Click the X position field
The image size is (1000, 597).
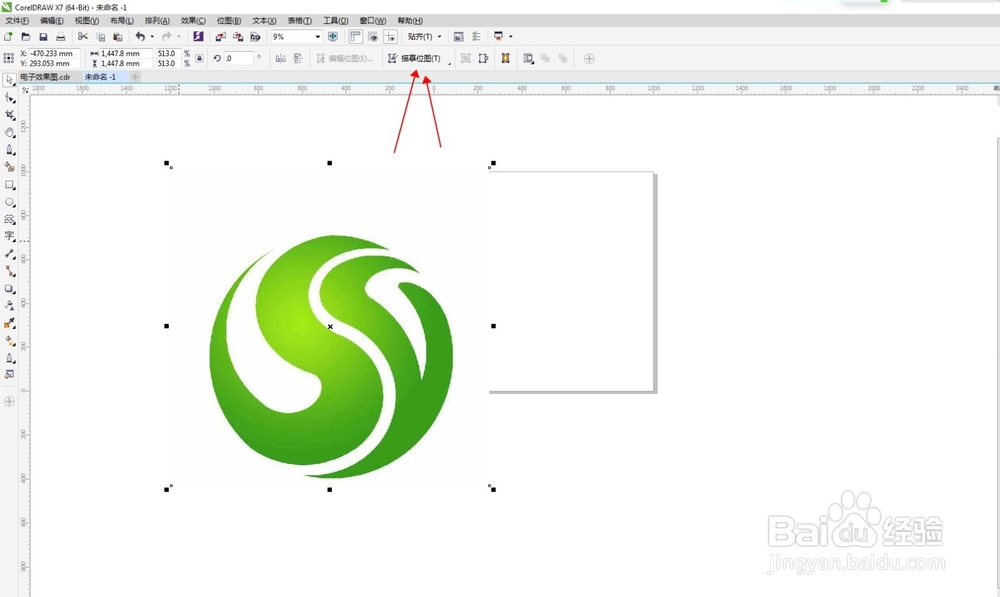54,54
